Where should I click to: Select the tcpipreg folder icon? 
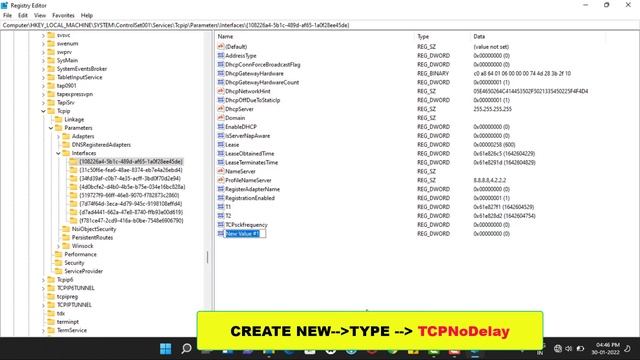click(51, 296)
